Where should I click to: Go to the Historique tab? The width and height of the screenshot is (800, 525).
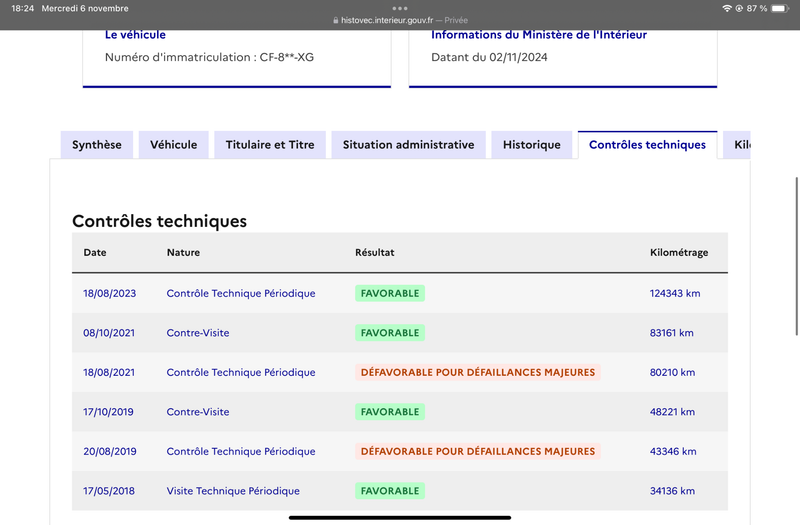[x=532, y=145]
